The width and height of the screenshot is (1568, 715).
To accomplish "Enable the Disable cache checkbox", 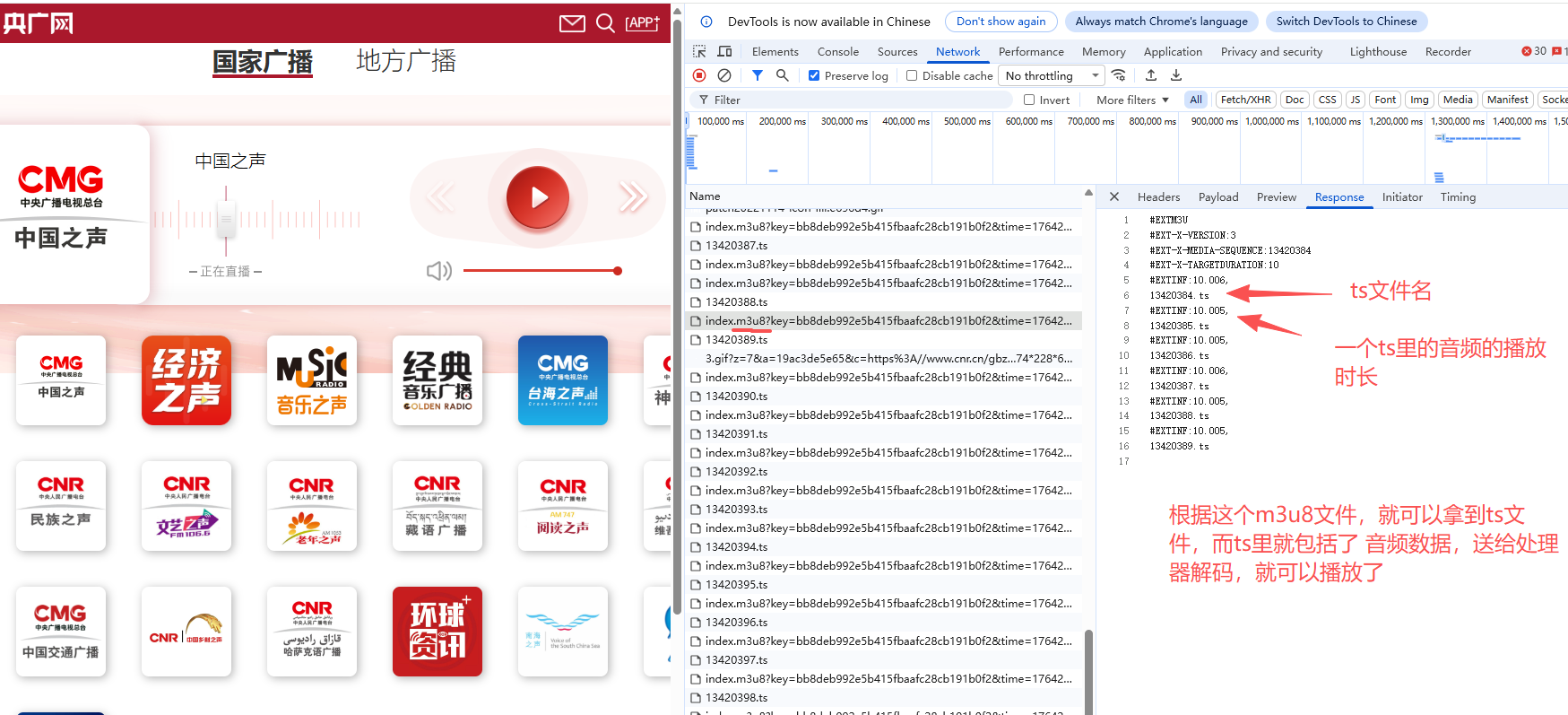I will pos(912,76).
